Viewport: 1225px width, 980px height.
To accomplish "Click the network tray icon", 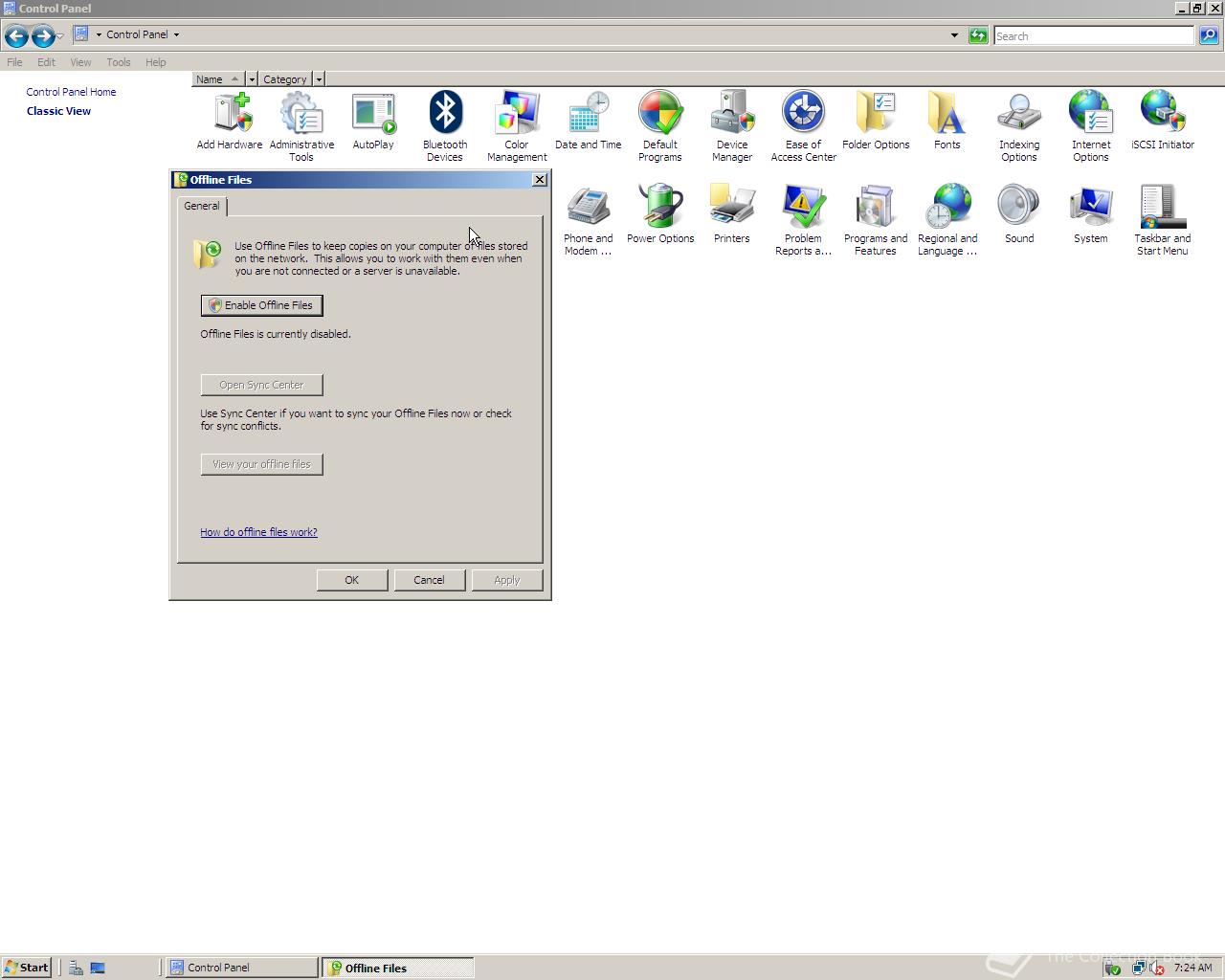I will 1139,968.
